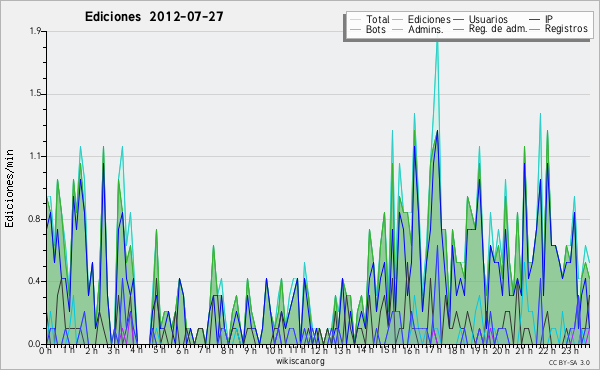Click the '11 h' x-axis label
600x370 pixels.
click(297, 350)
